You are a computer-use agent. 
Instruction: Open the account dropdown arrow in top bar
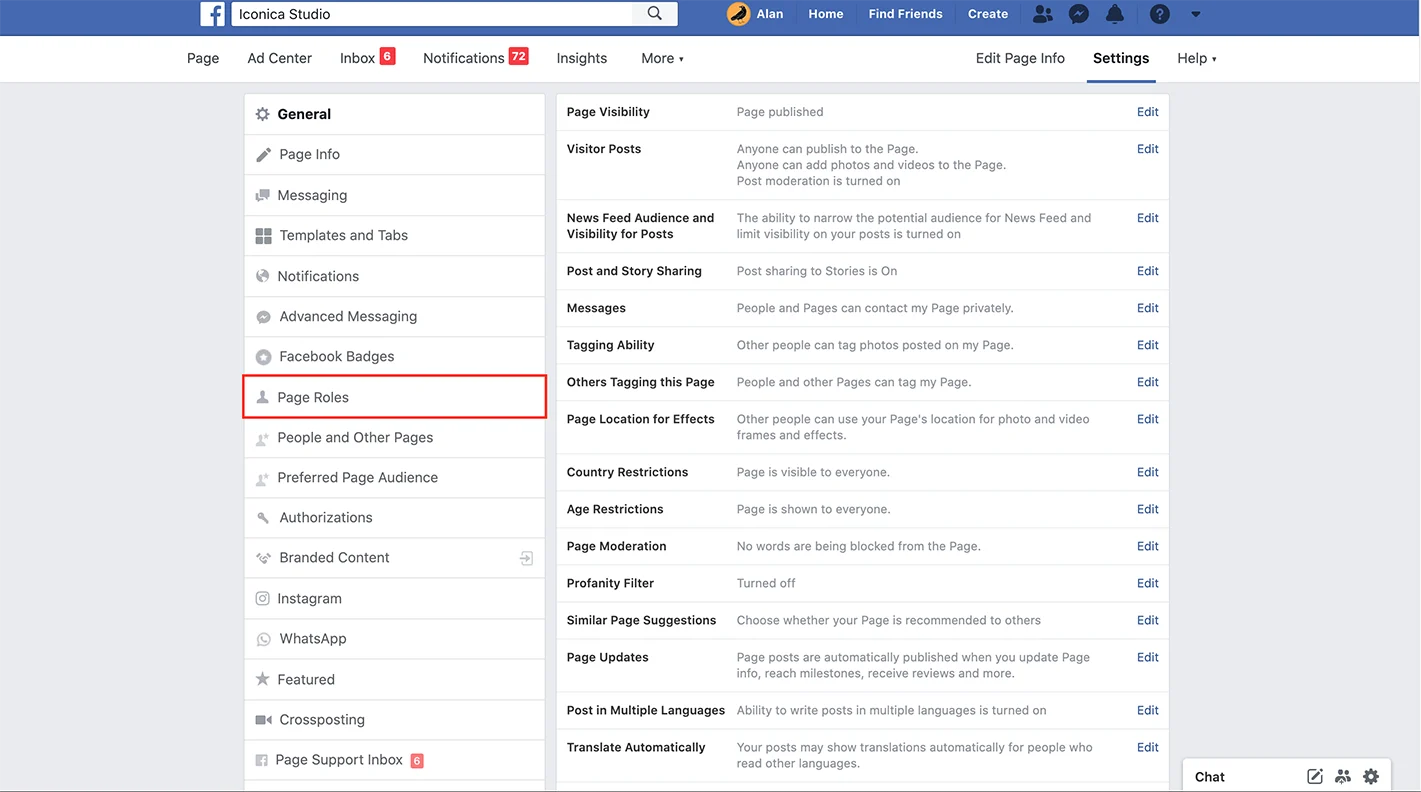[x=1196, y=14]
